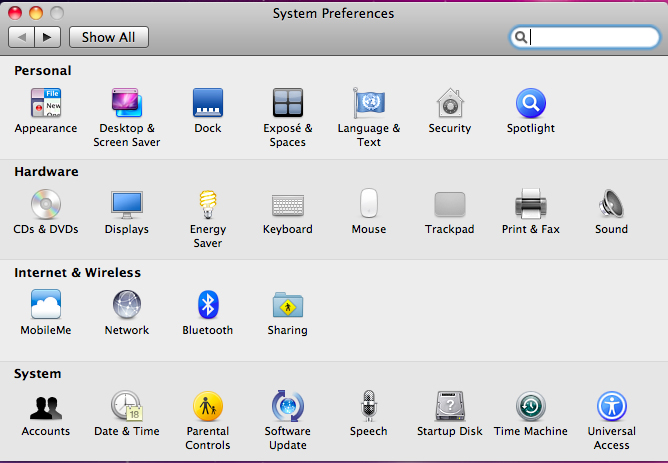Viewport: 668px width, 463px height.
Task: Open the Sharing preferences pane
Action: coord(288,305)
